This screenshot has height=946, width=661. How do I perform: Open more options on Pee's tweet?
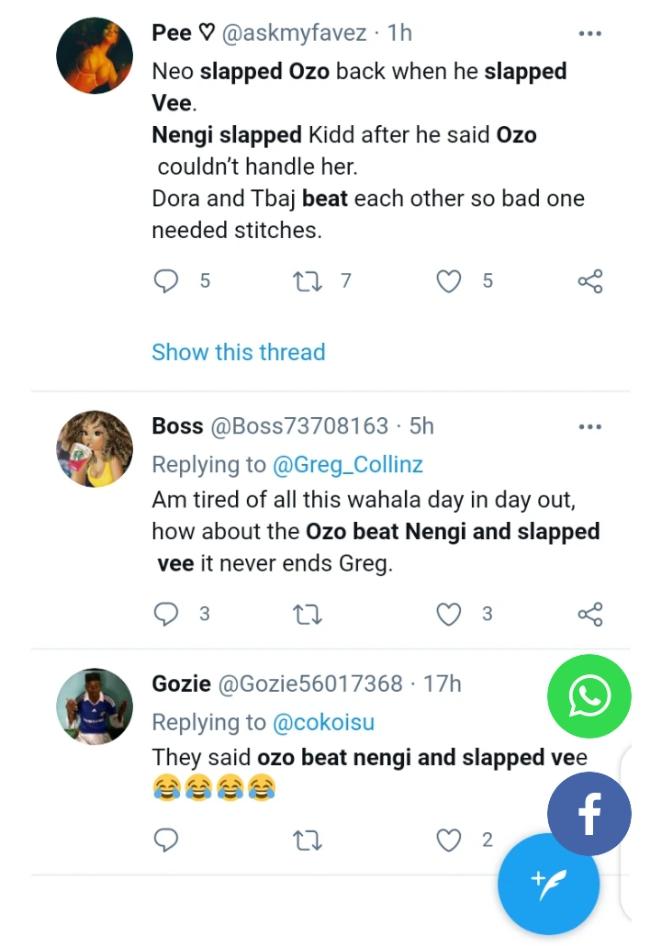(x=590, y=34)
